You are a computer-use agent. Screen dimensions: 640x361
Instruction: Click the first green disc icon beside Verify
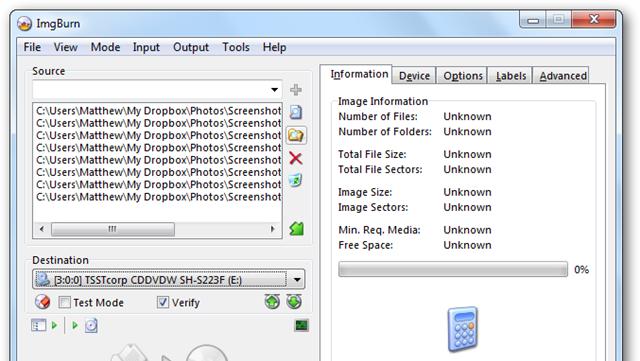272,302
